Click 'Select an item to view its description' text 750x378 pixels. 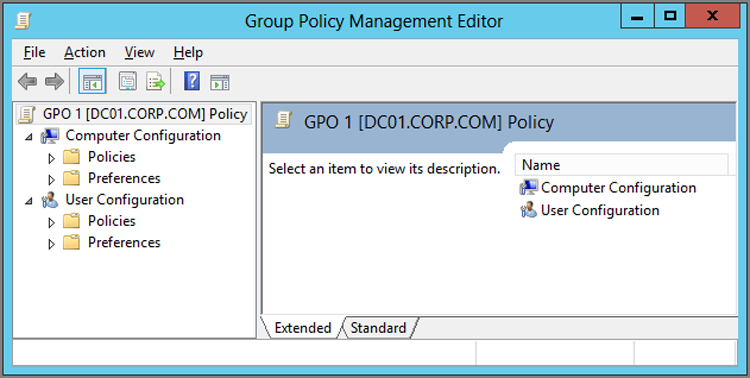(384, 169)
